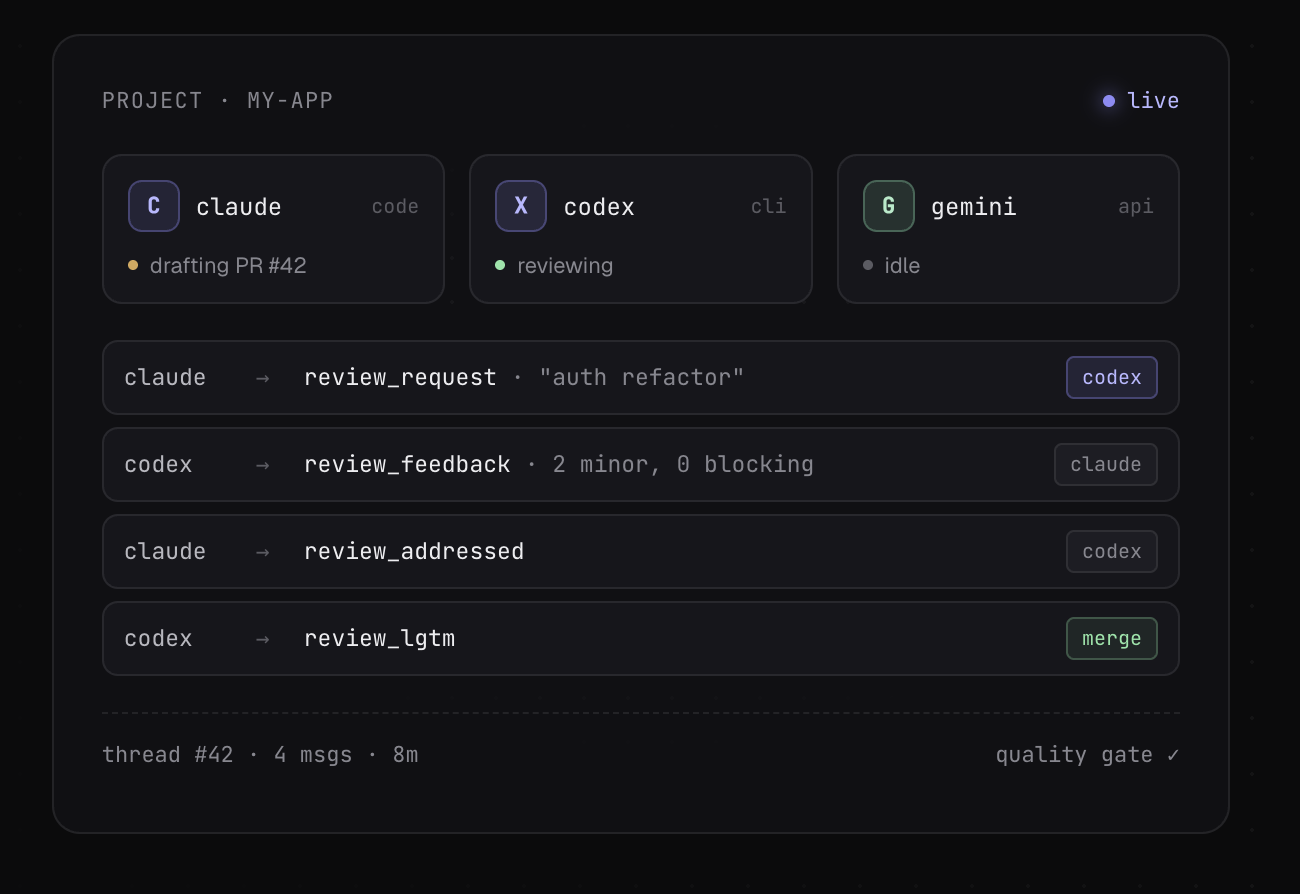This screenshot has height=894, width=1300.
Task: Click the arrow in the review_lgtm row
Action: pyautogui.click(x=262, y=639)
